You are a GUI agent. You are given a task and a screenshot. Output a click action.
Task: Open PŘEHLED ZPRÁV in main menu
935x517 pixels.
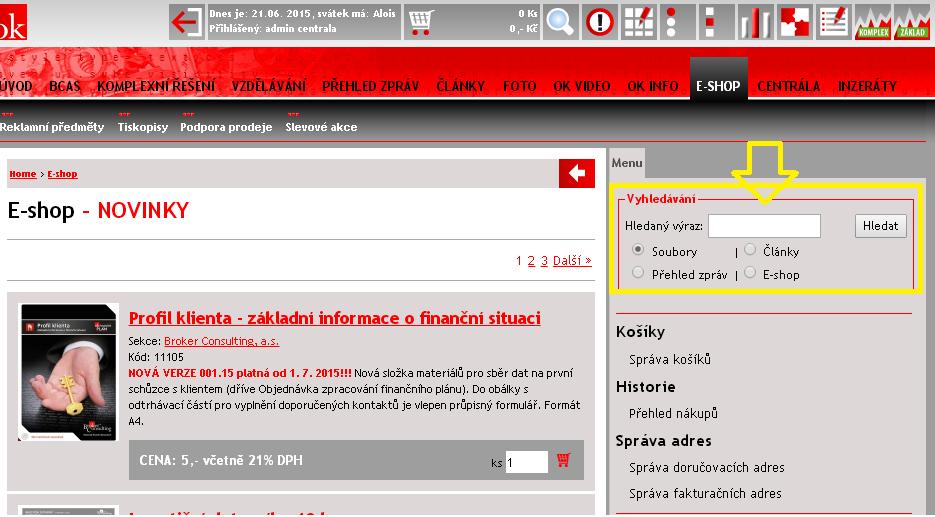370,86
